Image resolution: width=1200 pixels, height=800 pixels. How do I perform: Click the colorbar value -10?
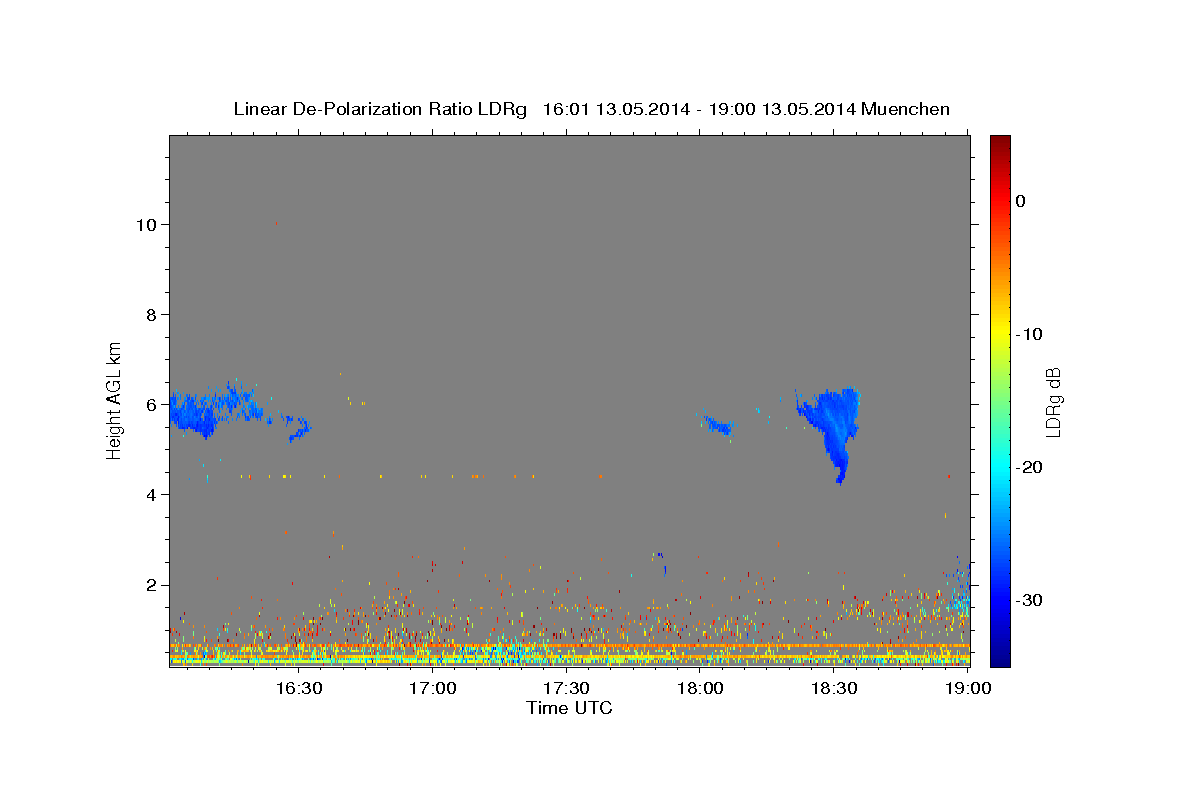pyautogui.click(x=1030, y=334)
